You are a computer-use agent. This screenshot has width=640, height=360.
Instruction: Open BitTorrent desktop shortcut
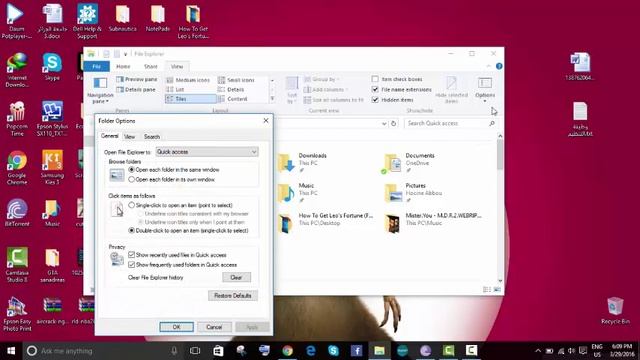click(17, 213)
